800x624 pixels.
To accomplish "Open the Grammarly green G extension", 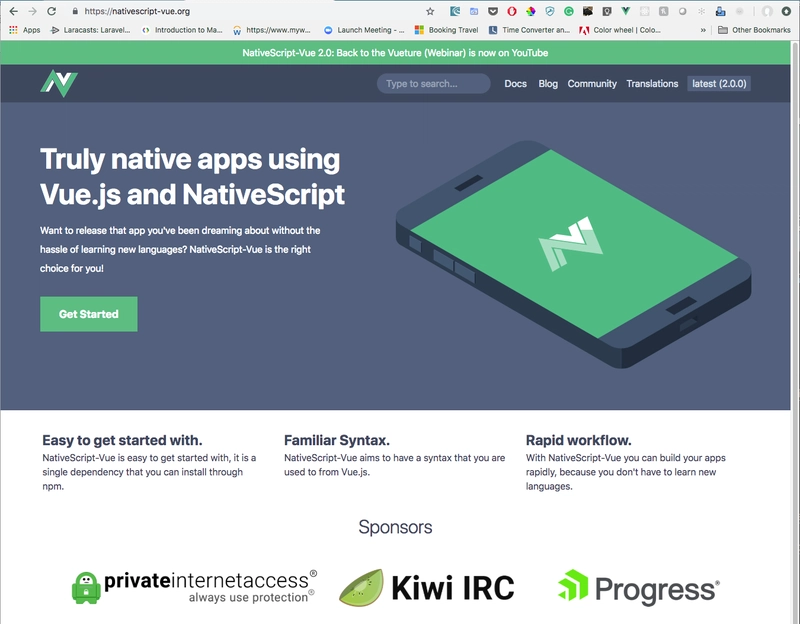I will 568,11.
